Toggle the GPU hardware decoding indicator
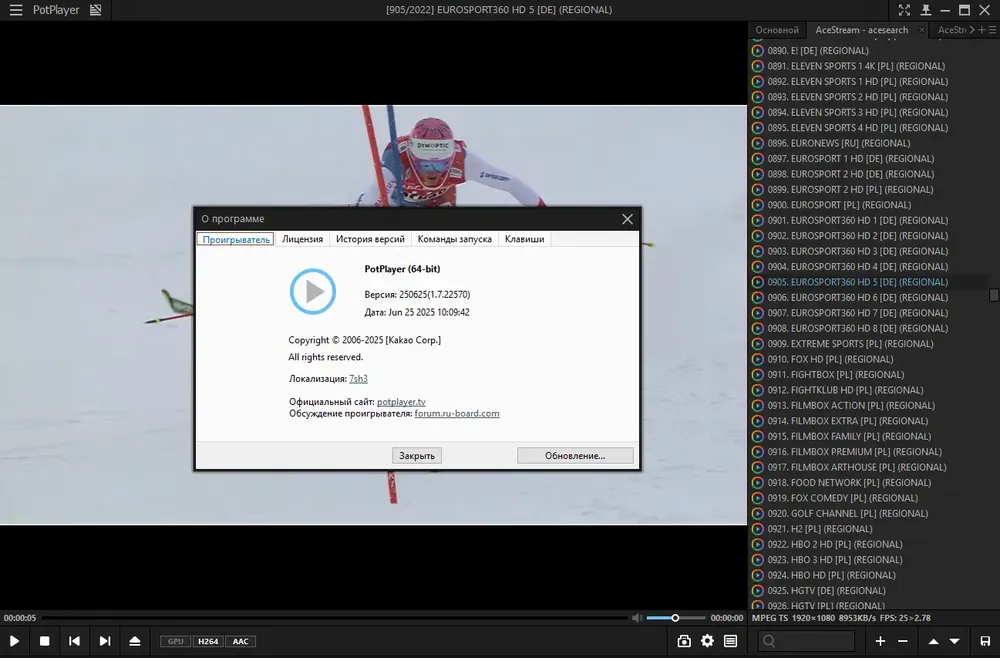 (175, 641)
